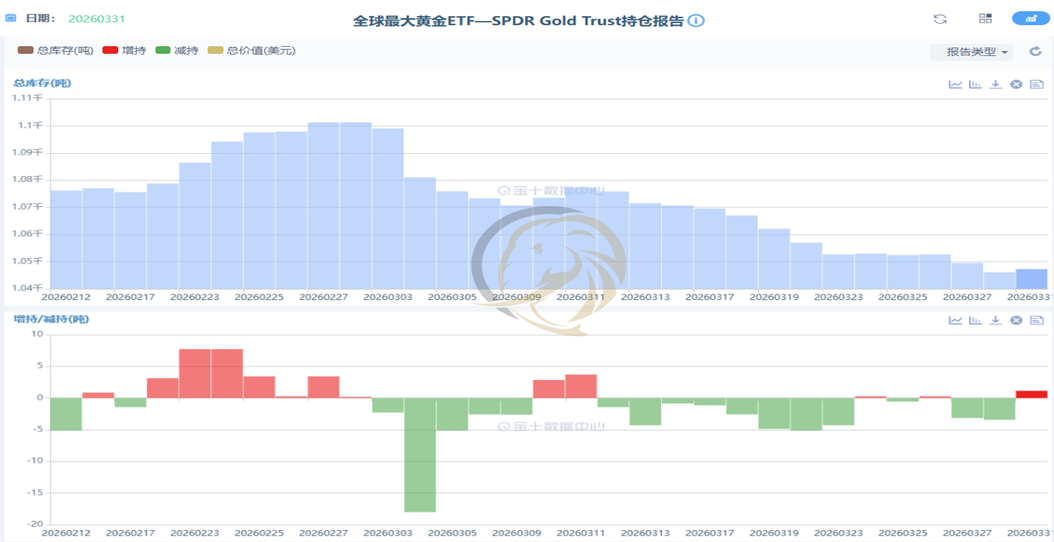
Task: Select the bright red last bar in 增持/减持 chart
Action: pyautogui.click(x=1031, y=394)
